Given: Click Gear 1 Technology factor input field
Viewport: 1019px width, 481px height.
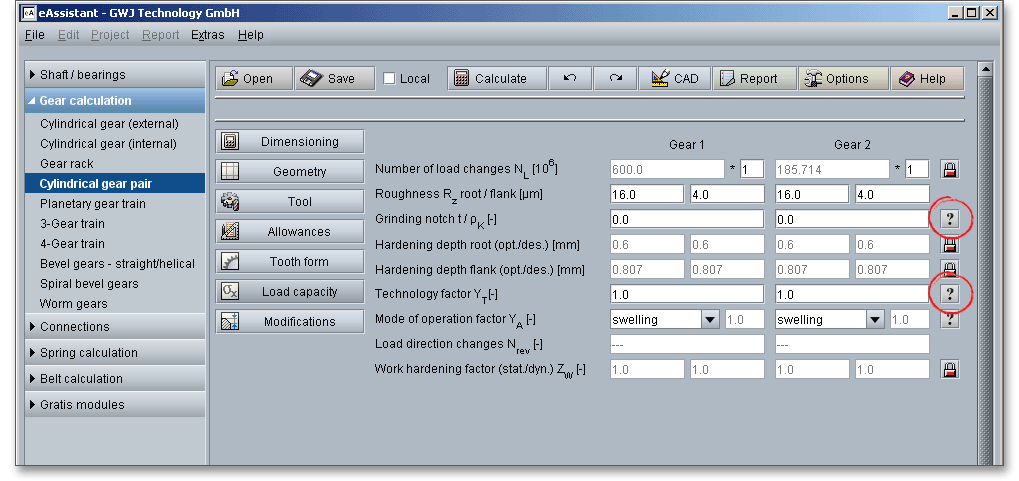Looking at the screenshot, I should tap(685, 294).
